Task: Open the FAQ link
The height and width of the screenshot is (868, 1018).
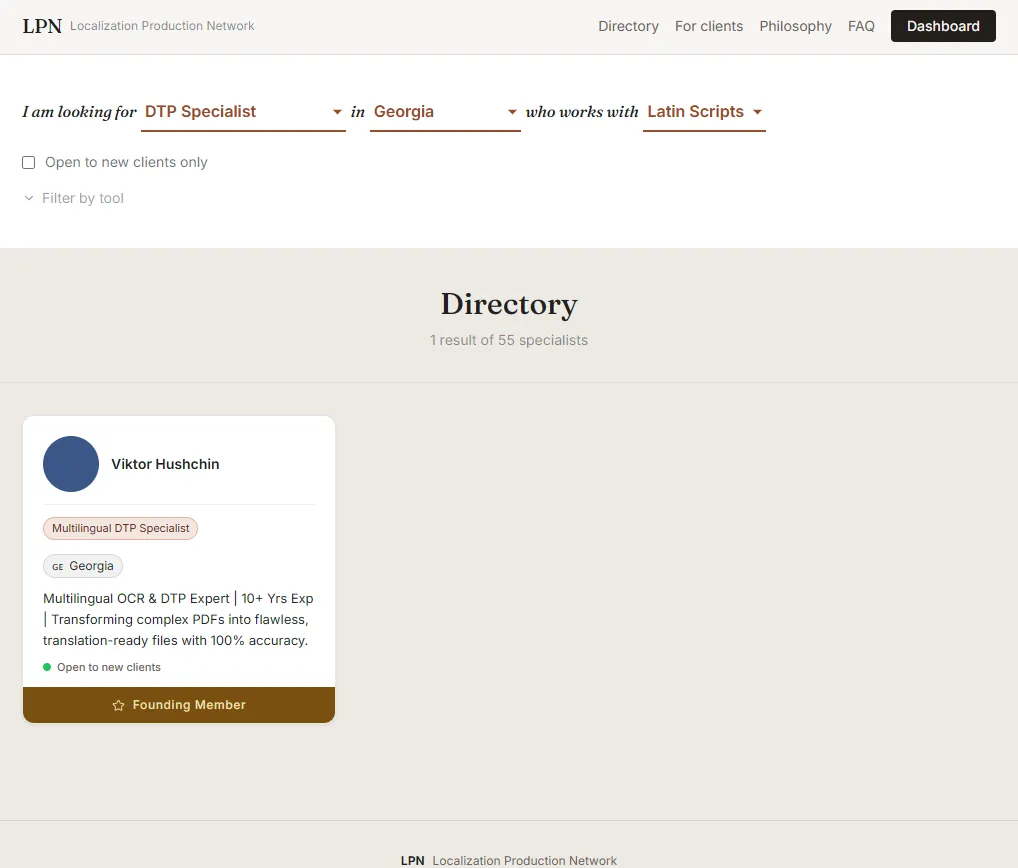Action: 861,26
